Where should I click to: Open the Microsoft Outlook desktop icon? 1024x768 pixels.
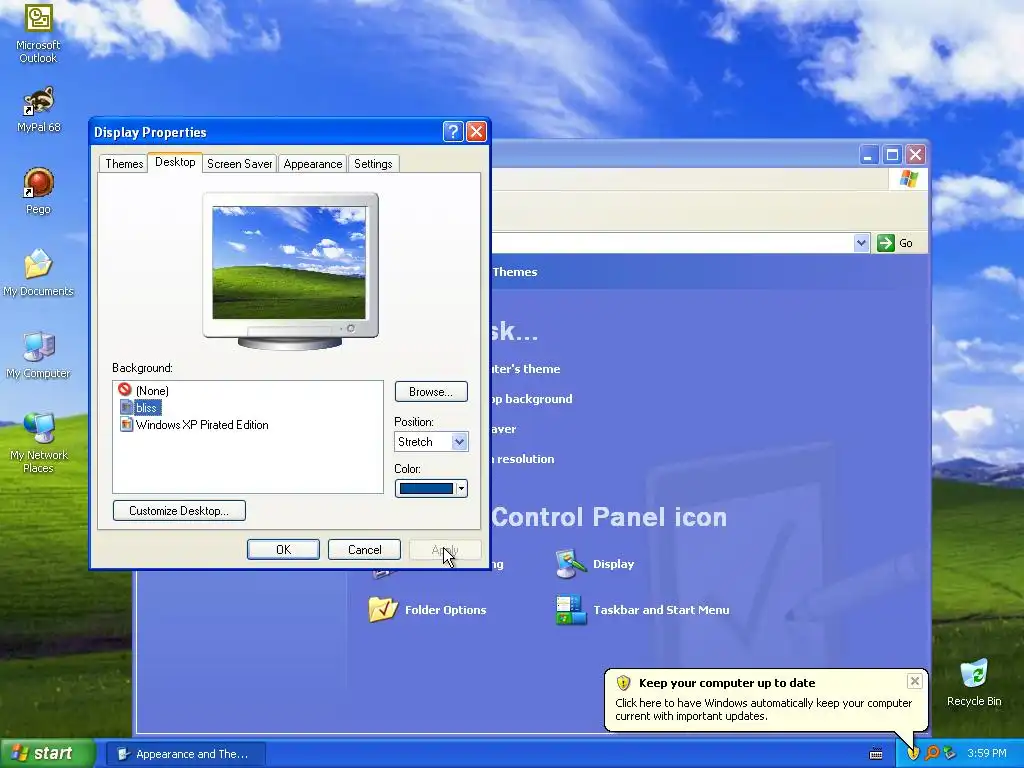coord(38,33)
